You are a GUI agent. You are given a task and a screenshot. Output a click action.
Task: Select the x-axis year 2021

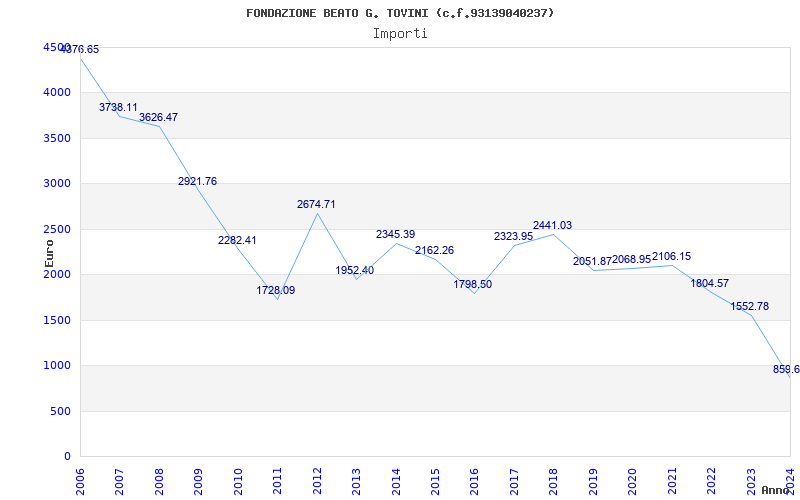coord(672,482)
